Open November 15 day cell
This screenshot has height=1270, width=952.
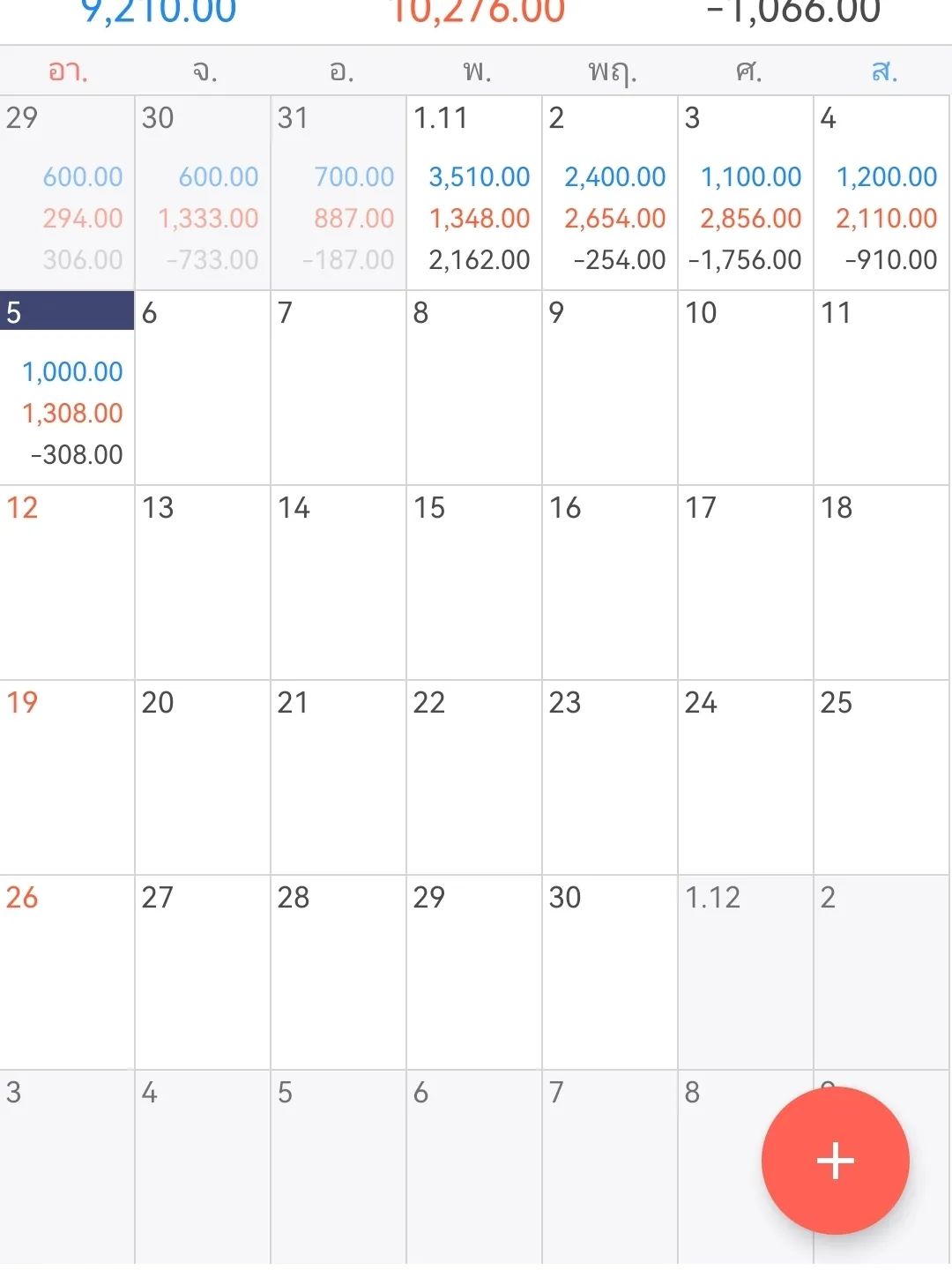pos(474,582)
